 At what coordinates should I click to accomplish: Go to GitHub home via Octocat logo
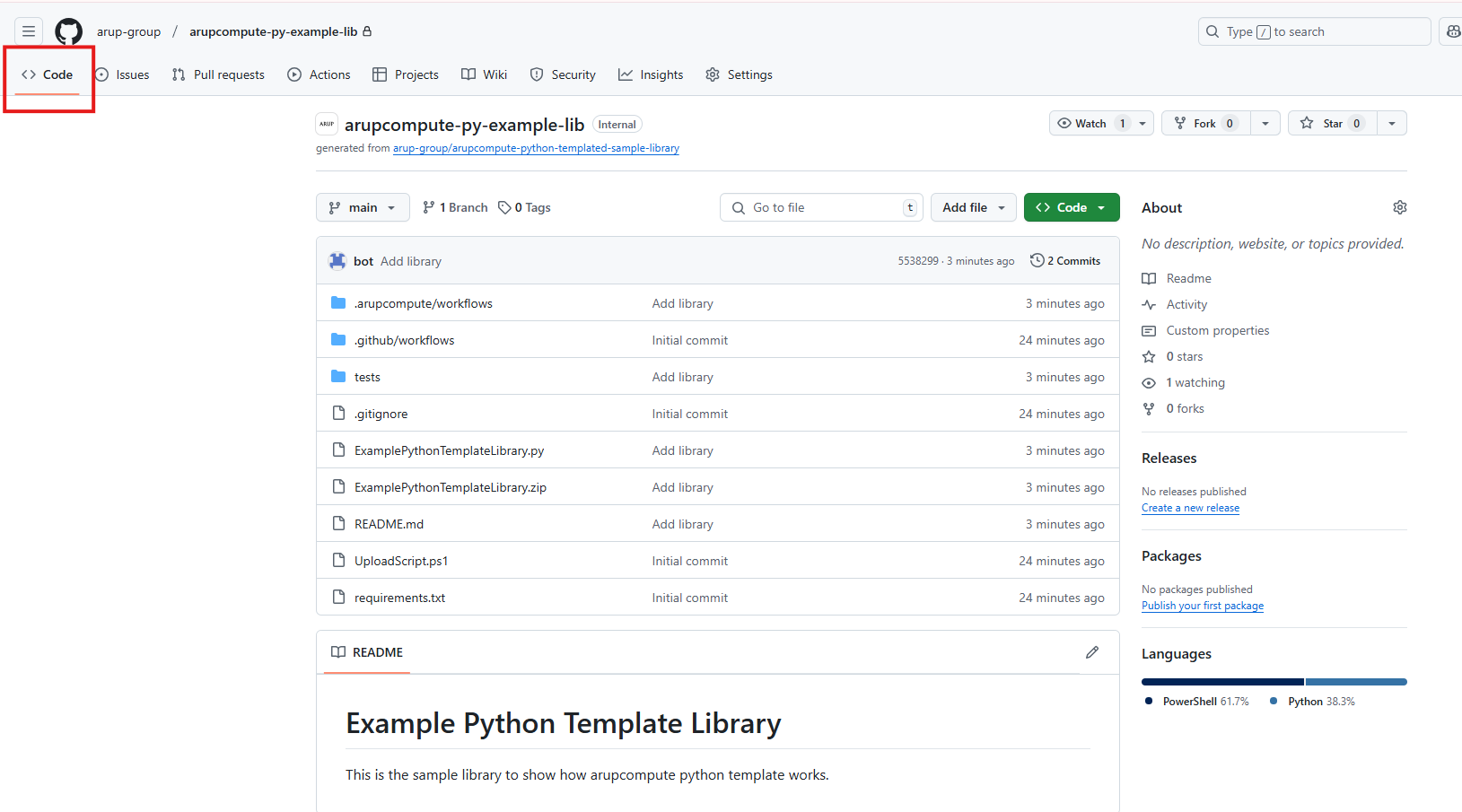(x=69, y=31)
